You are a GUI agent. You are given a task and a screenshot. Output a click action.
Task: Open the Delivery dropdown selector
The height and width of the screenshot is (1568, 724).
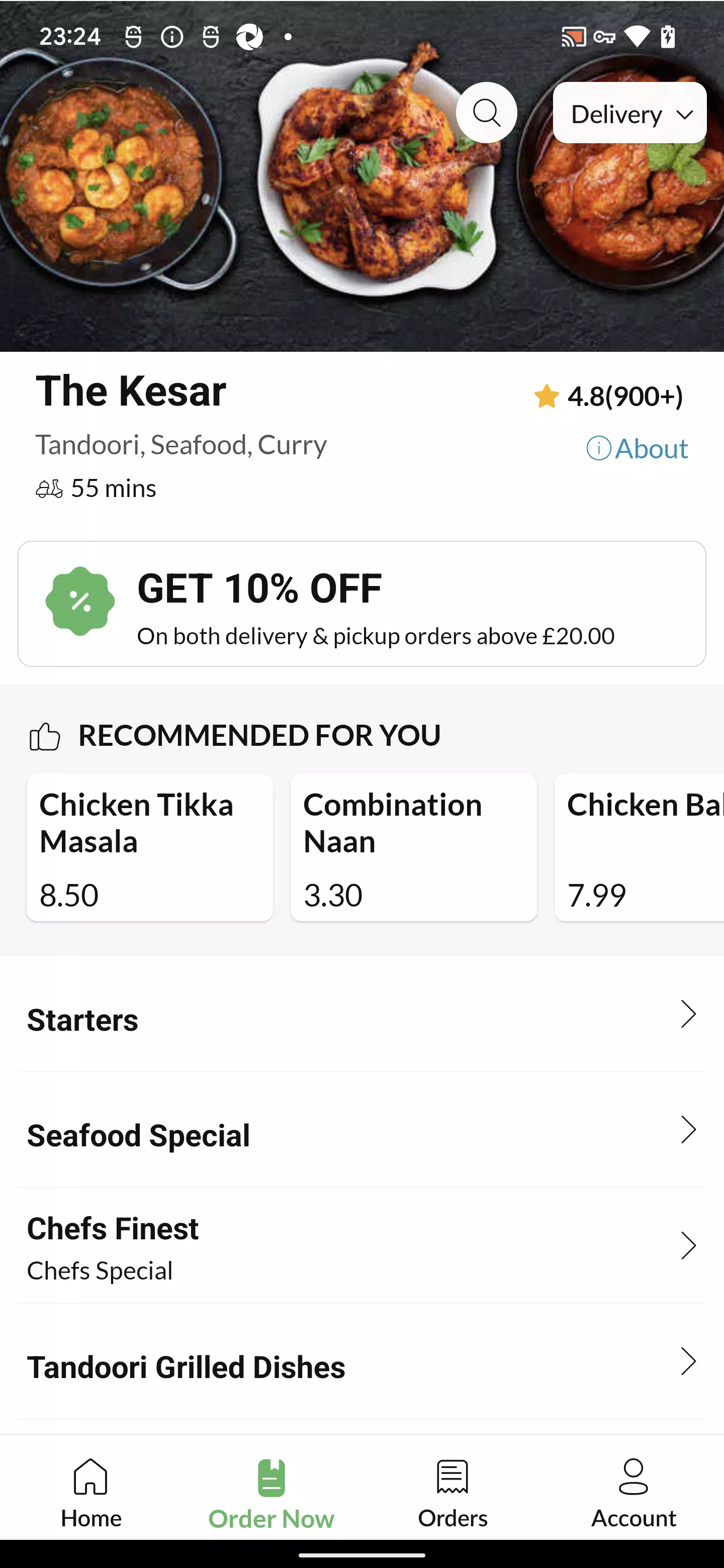click(629, 113)
